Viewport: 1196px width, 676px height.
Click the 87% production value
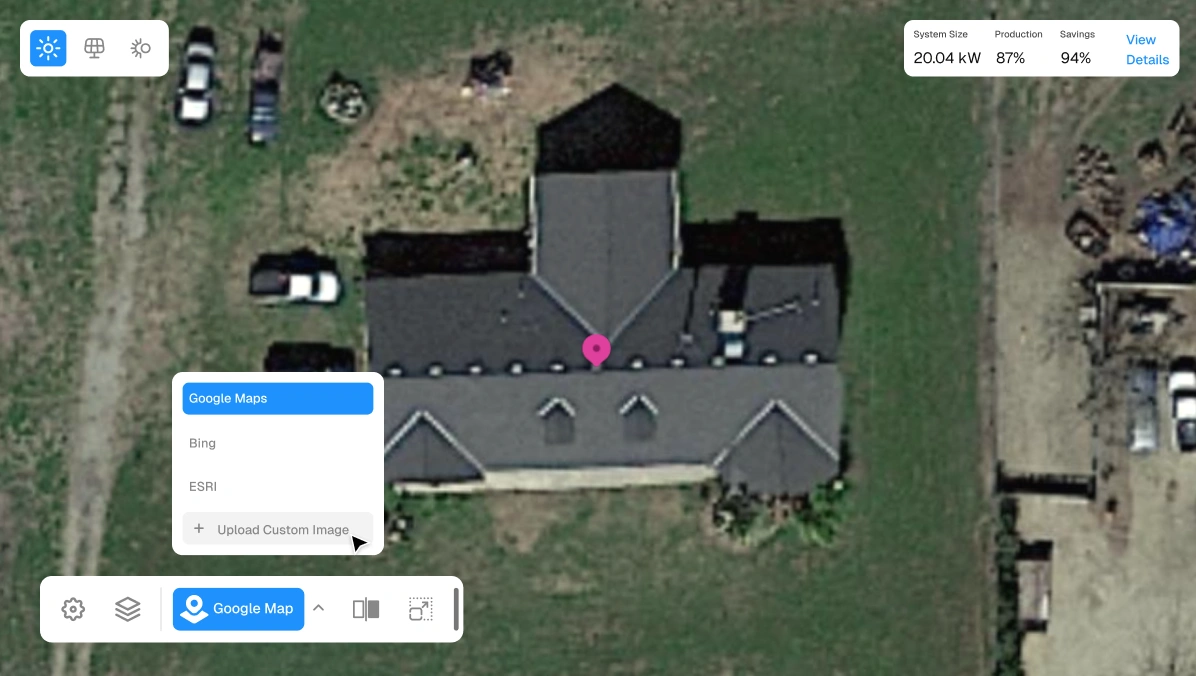pyautogui.click(x=1011, y=58)
